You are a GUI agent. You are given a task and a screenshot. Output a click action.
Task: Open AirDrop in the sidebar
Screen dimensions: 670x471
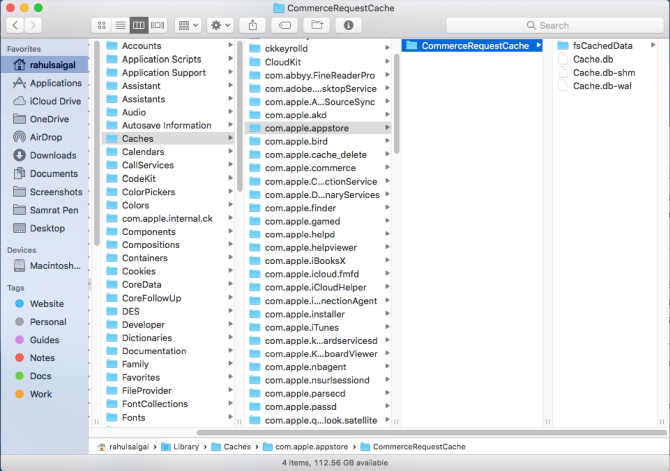coord(44,137)
